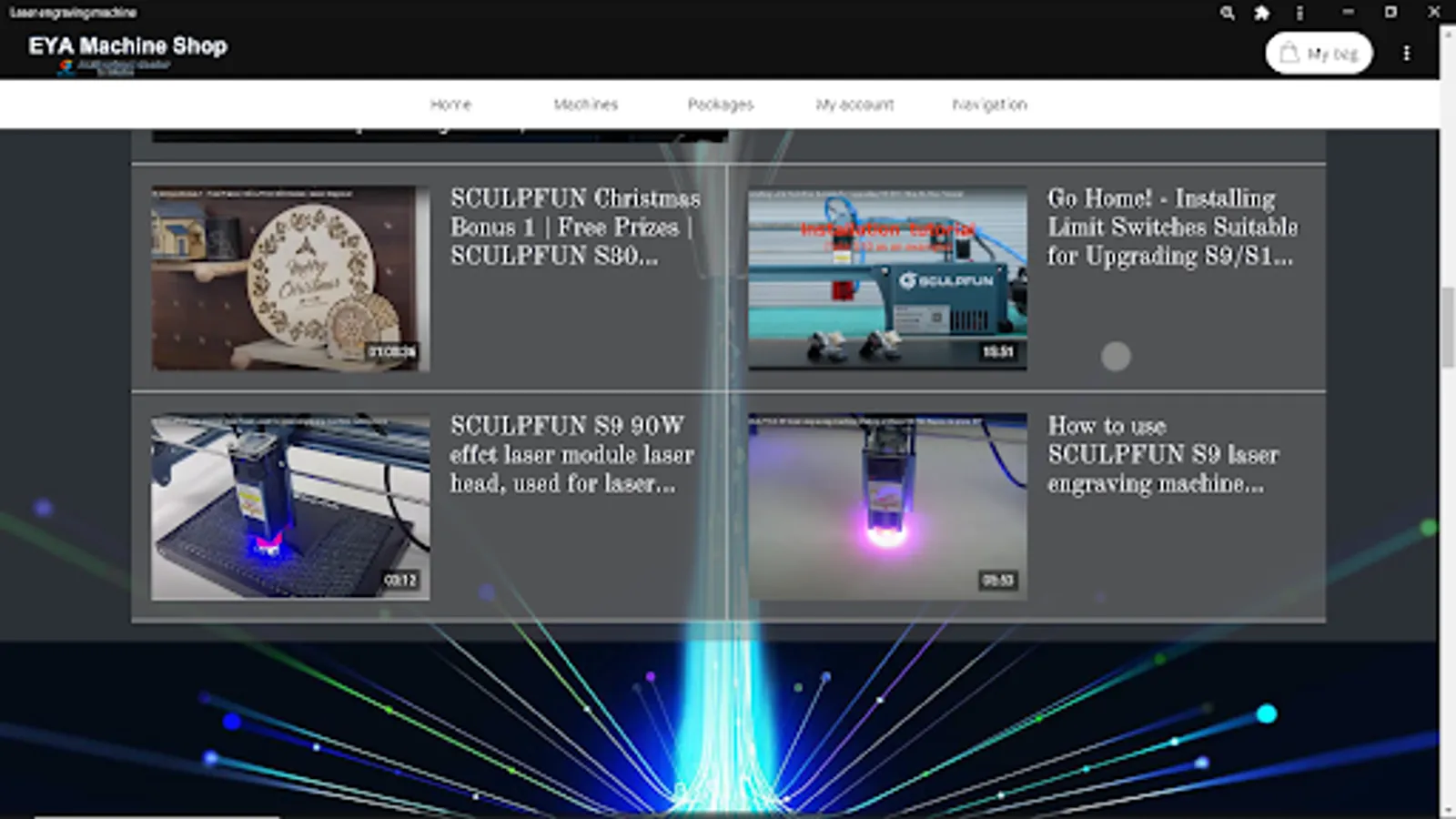This screenshot has height=819, width=1456.
Task: Open the My bag cart button
Action: (x=1319, y=54)
